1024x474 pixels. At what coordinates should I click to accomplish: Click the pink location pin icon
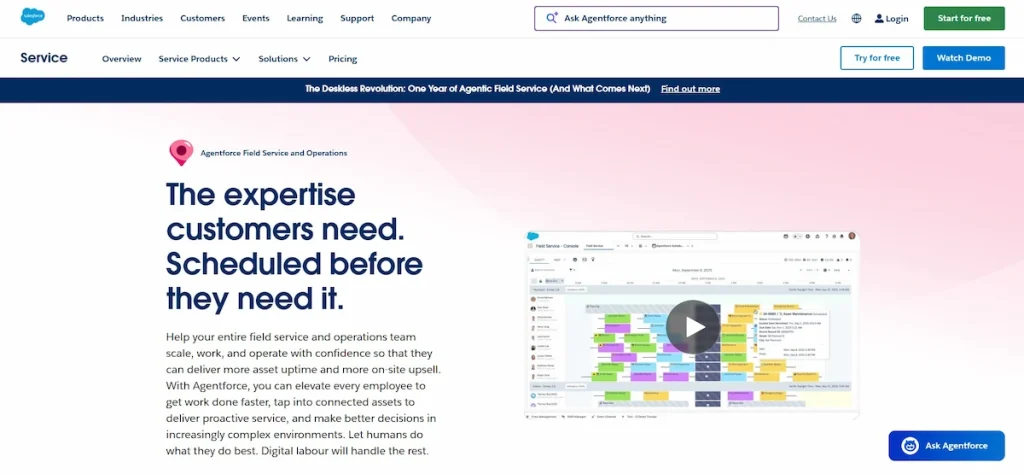[x=181, y=153]
